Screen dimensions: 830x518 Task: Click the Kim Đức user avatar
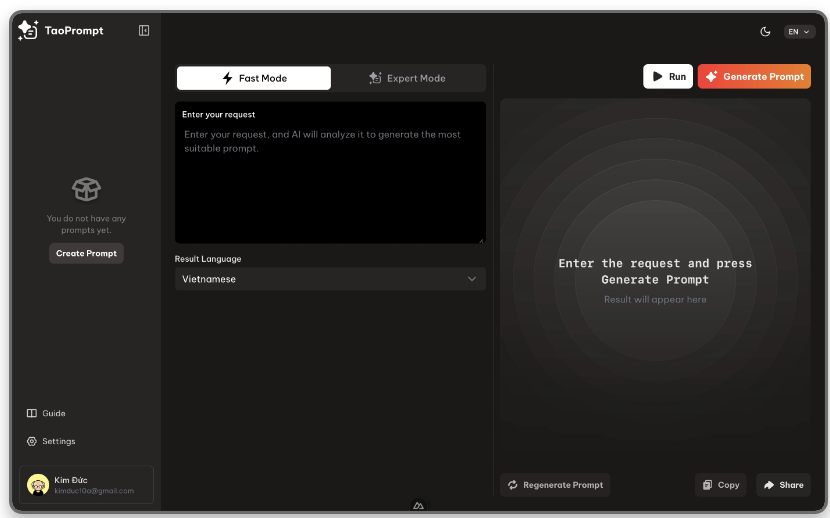38,485
